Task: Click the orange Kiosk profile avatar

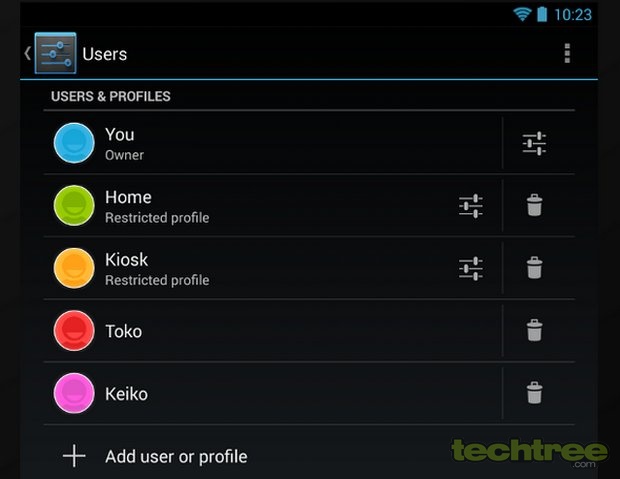Action: point(74,268)
